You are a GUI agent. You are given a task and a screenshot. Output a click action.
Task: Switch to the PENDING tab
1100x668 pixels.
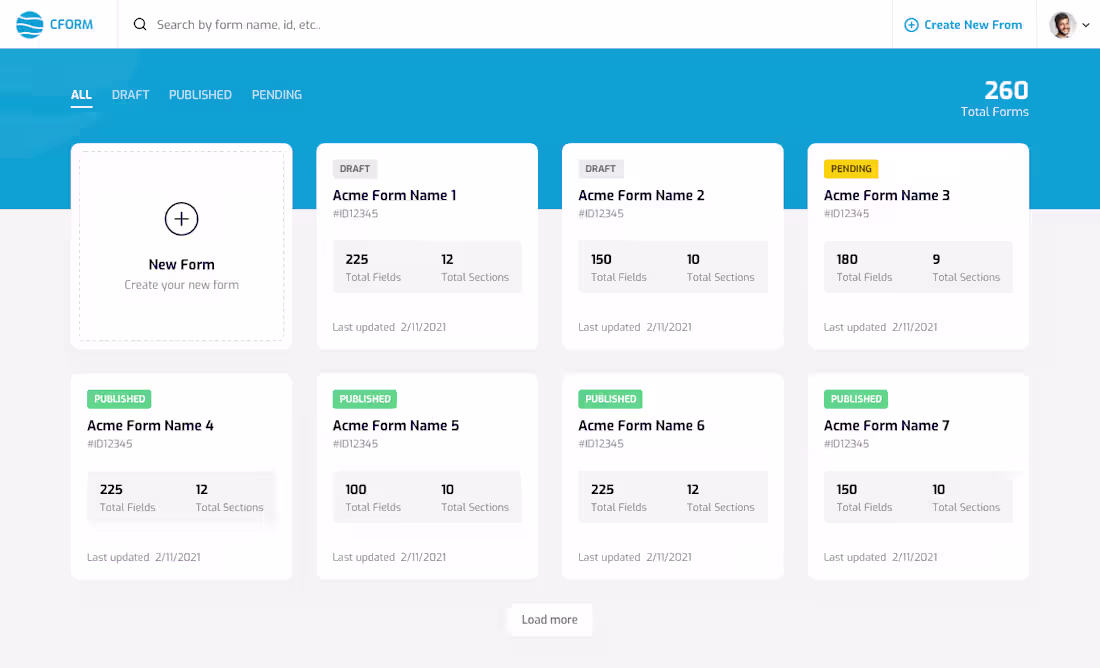pyautogui.click(x=276, y=95)
